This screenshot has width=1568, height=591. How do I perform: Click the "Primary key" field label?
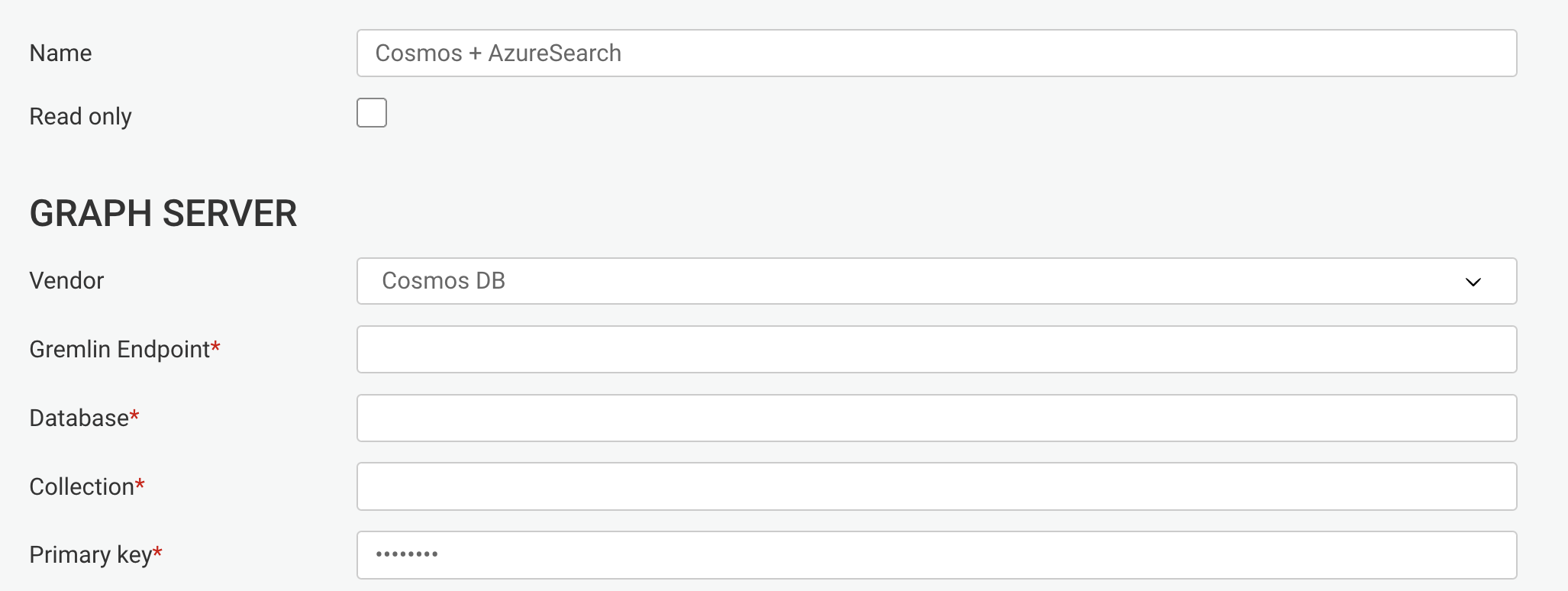(x=91, y=555)
